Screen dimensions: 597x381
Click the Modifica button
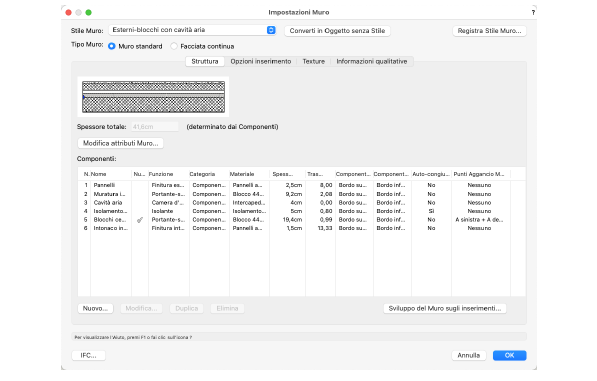click(x=141, y=308)
